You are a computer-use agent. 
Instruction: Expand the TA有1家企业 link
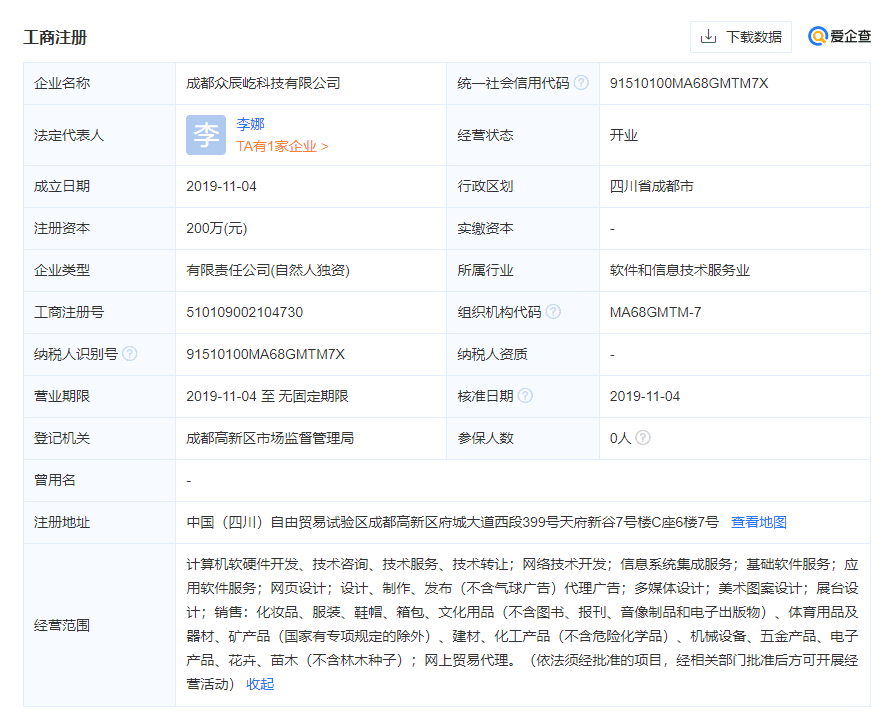tap(282, 146)
